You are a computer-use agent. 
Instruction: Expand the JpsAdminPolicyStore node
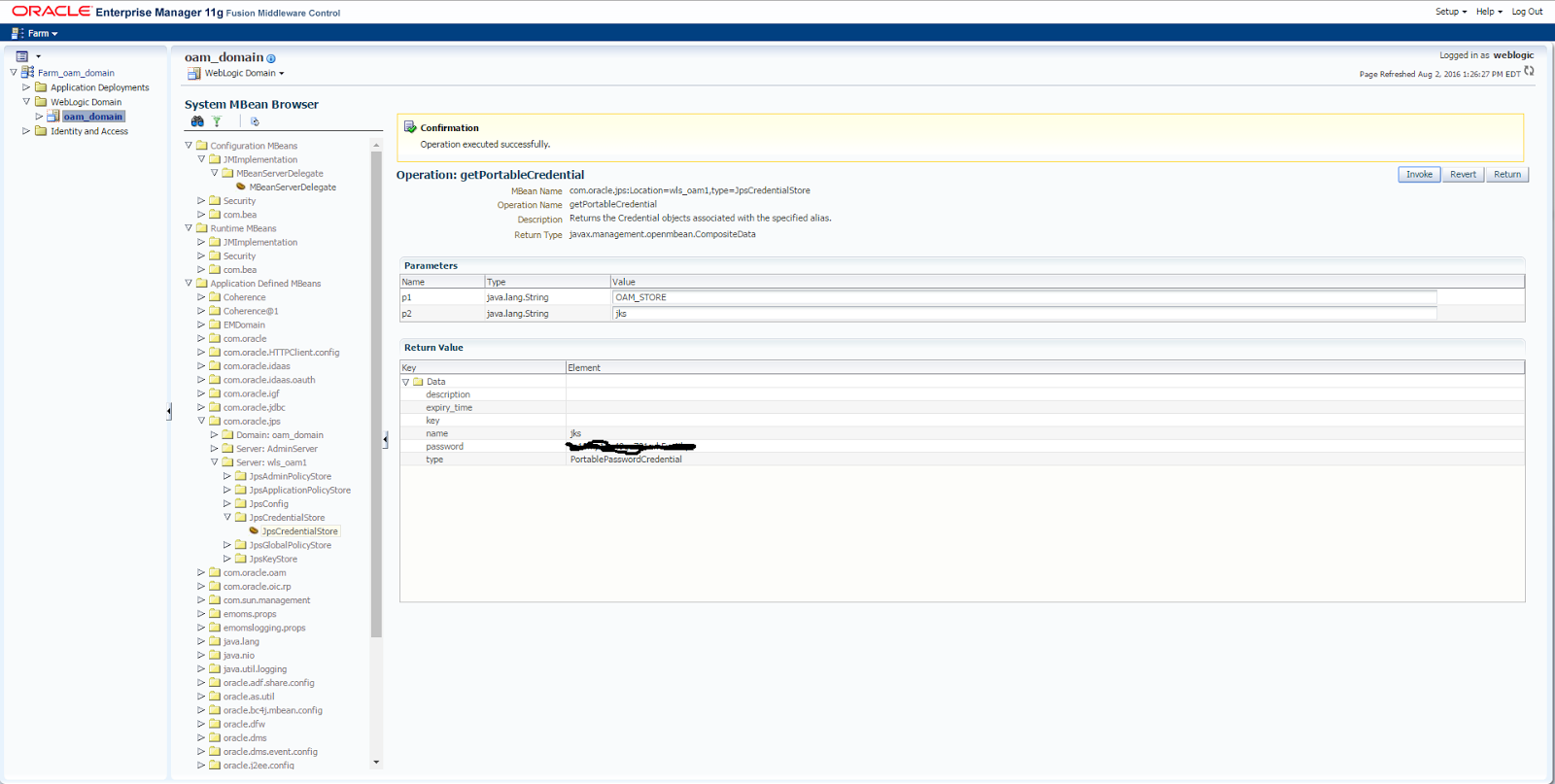(227, 476)
